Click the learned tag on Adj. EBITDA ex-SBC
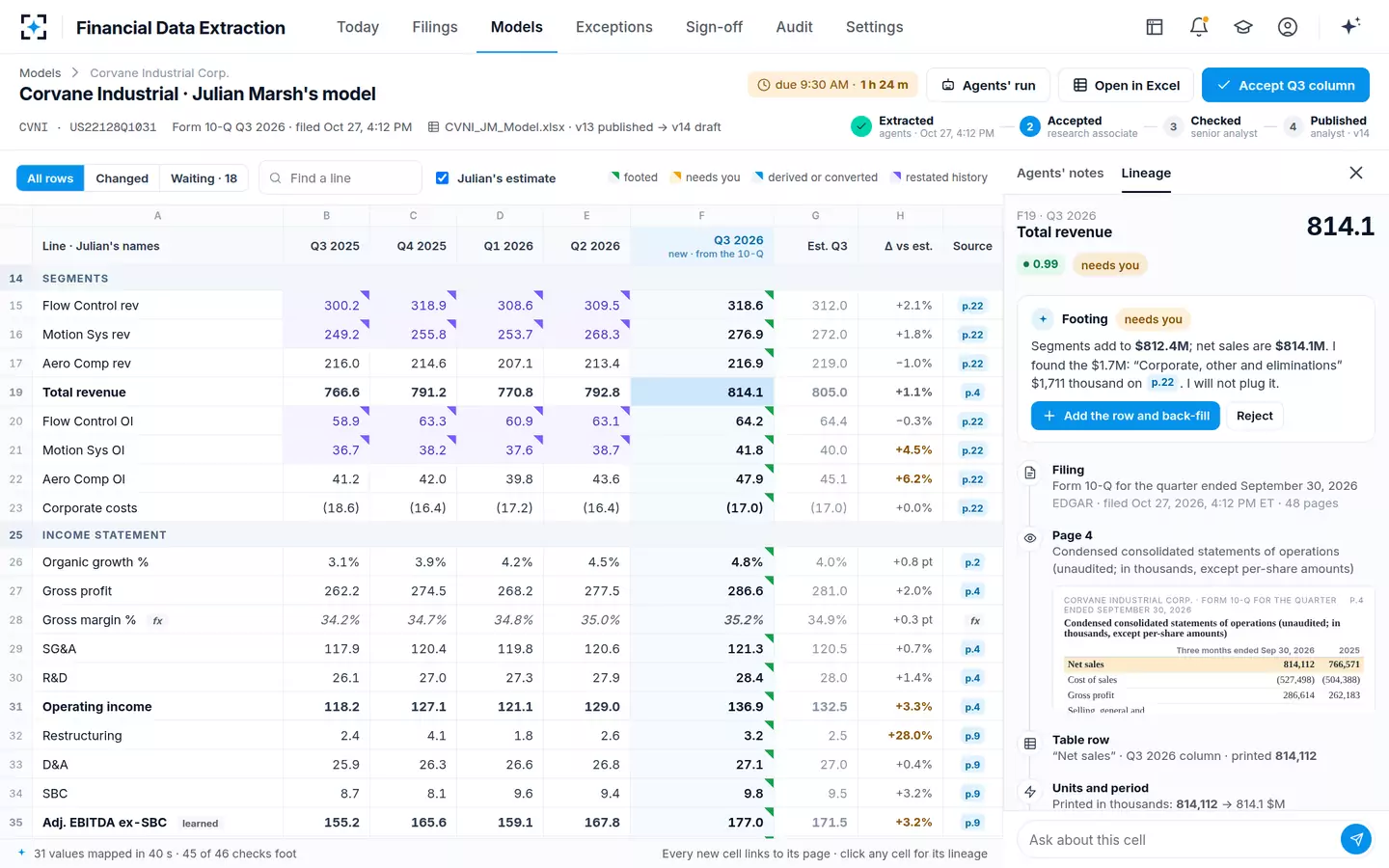This screenshot has width=1389, height=868. (x=200, y=824)
